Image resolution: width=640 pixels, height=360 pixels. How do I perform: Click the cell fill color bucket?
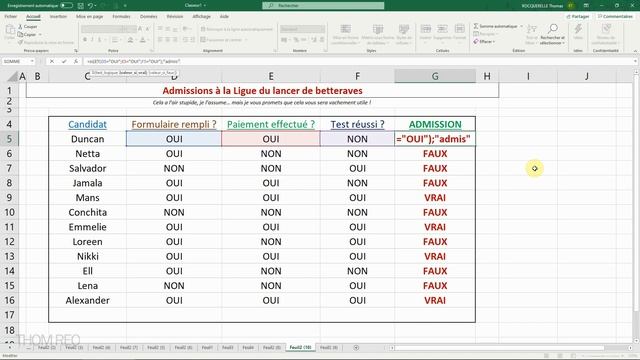click(130, 40)
